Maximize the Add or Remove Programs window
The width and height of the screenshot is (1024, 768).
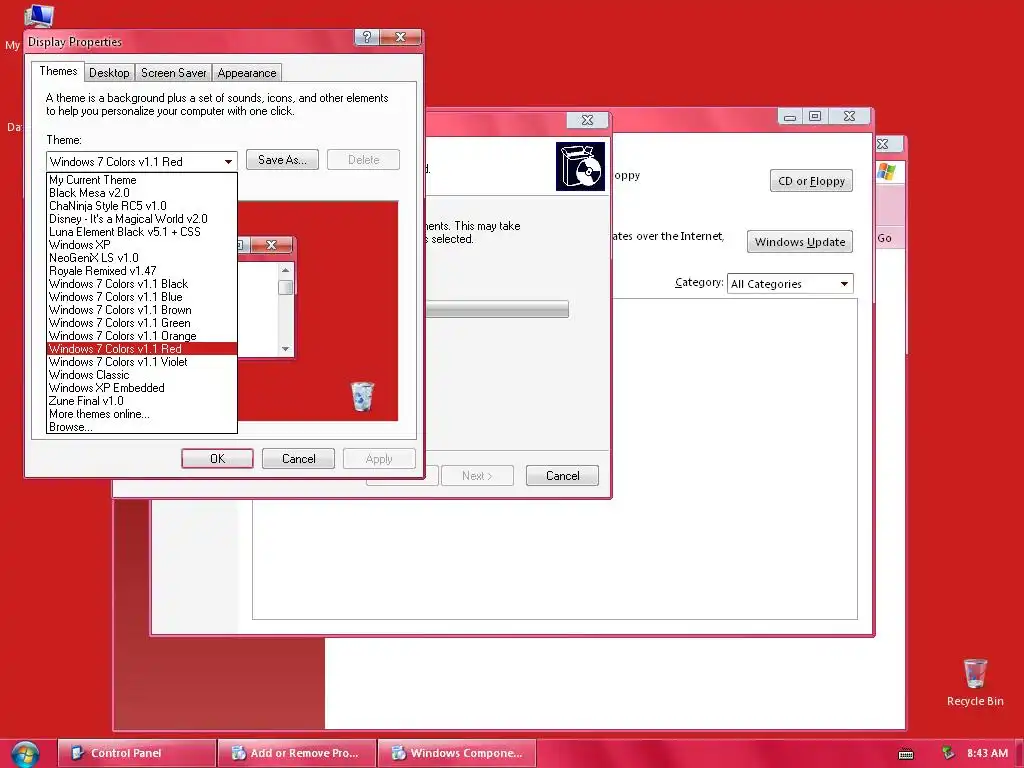pyautogui.click(x=815, y=116)
